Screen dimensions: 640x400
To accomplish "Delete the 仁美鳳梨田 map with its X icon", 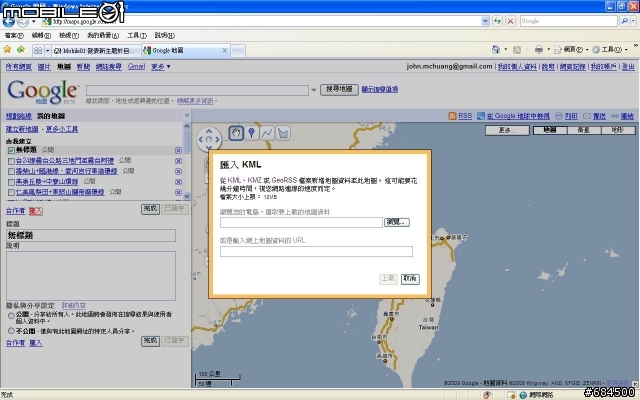I will pyautogui.click(x=178, y=192).
